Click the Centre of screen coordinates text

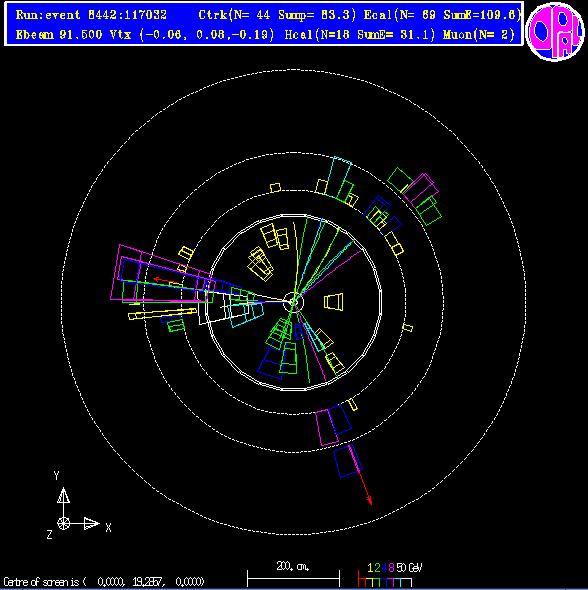(x=104, y=582)
